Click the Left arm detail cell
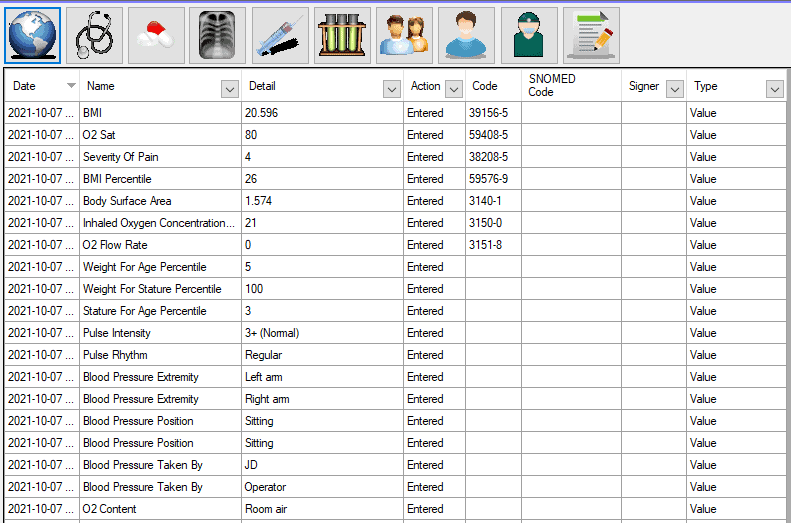791x523 pixels. coord(322,377)
